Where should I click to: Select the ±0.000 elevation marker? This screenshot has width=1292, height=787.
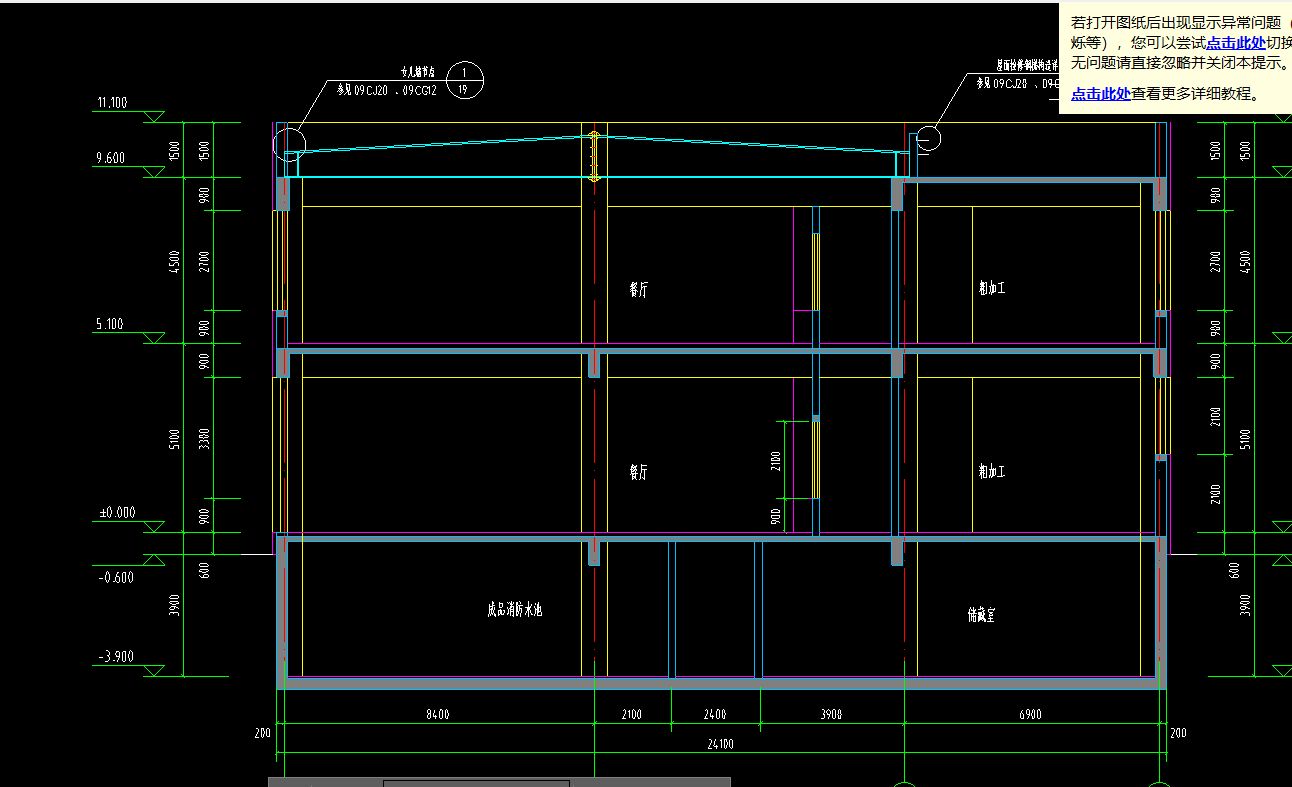116,513
